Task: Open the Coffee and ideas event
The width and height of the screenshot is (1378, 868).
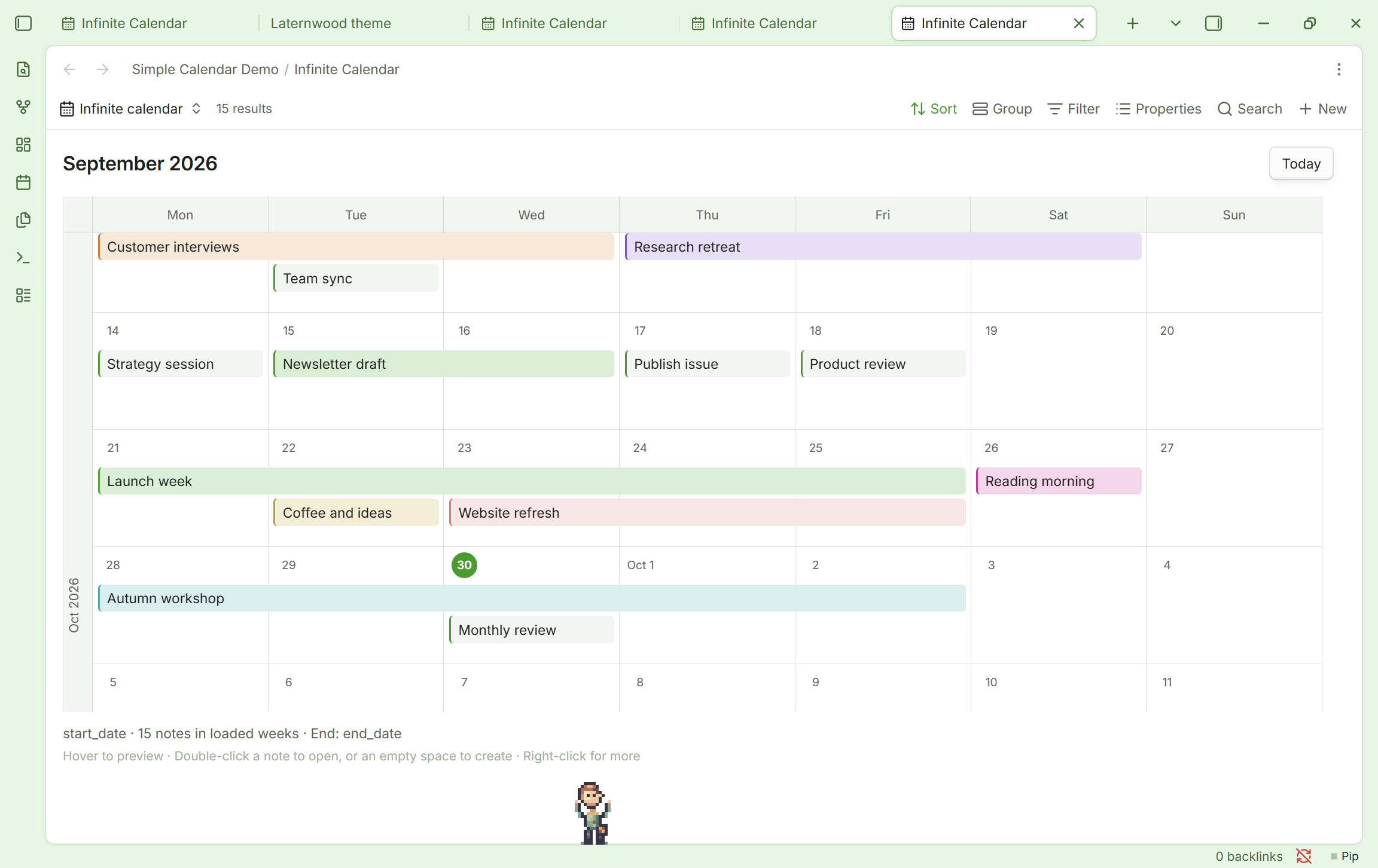Action: coord(356,513)
